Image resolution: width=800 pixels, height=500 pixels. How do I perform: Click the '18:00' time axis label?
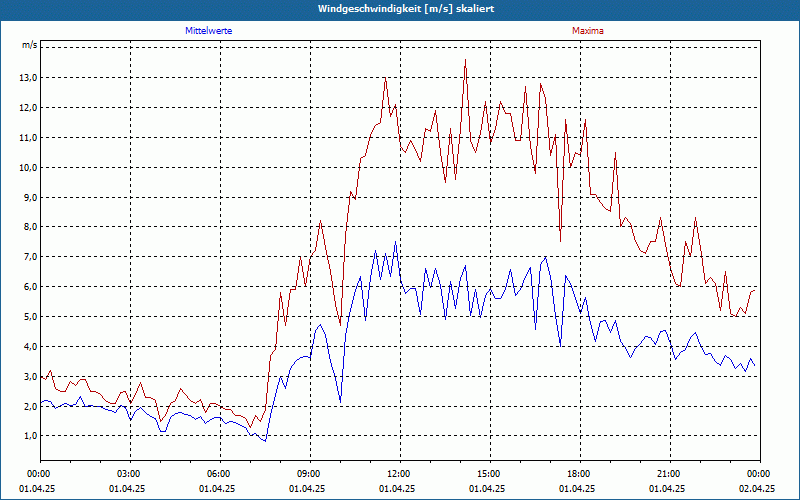click(581, 474)
